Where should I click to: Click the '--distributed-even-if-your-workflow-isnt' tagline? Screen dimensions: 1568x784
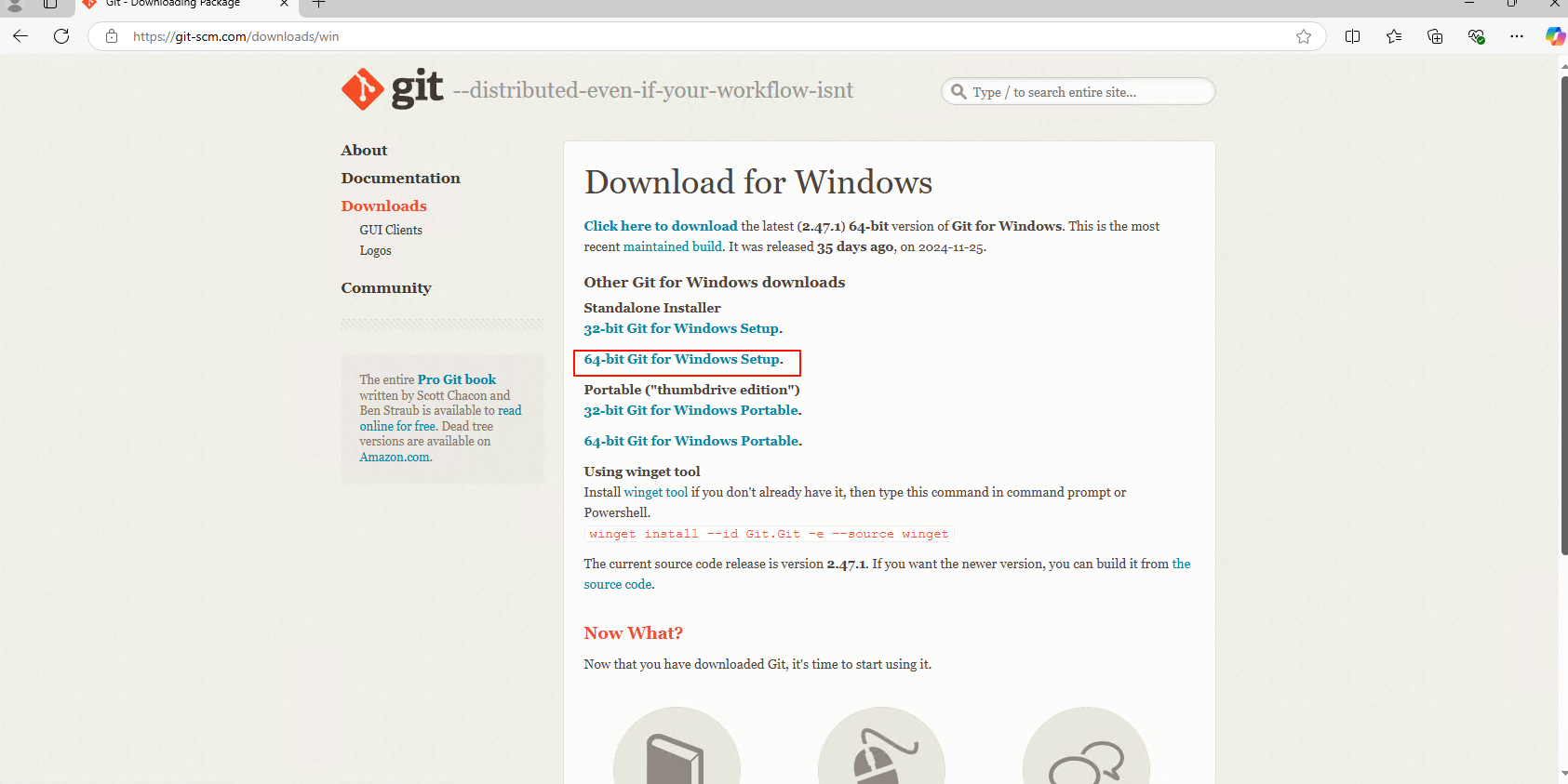coord(653,90)
